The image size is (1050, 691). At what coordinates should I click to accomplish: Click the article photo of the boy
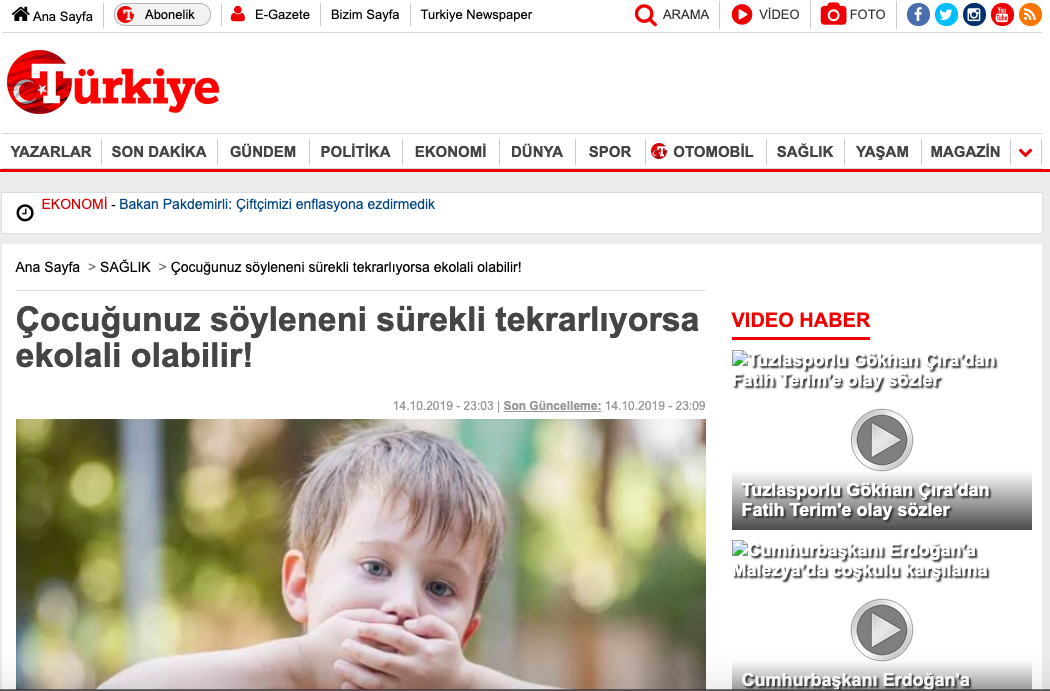(x=360, y=554)
